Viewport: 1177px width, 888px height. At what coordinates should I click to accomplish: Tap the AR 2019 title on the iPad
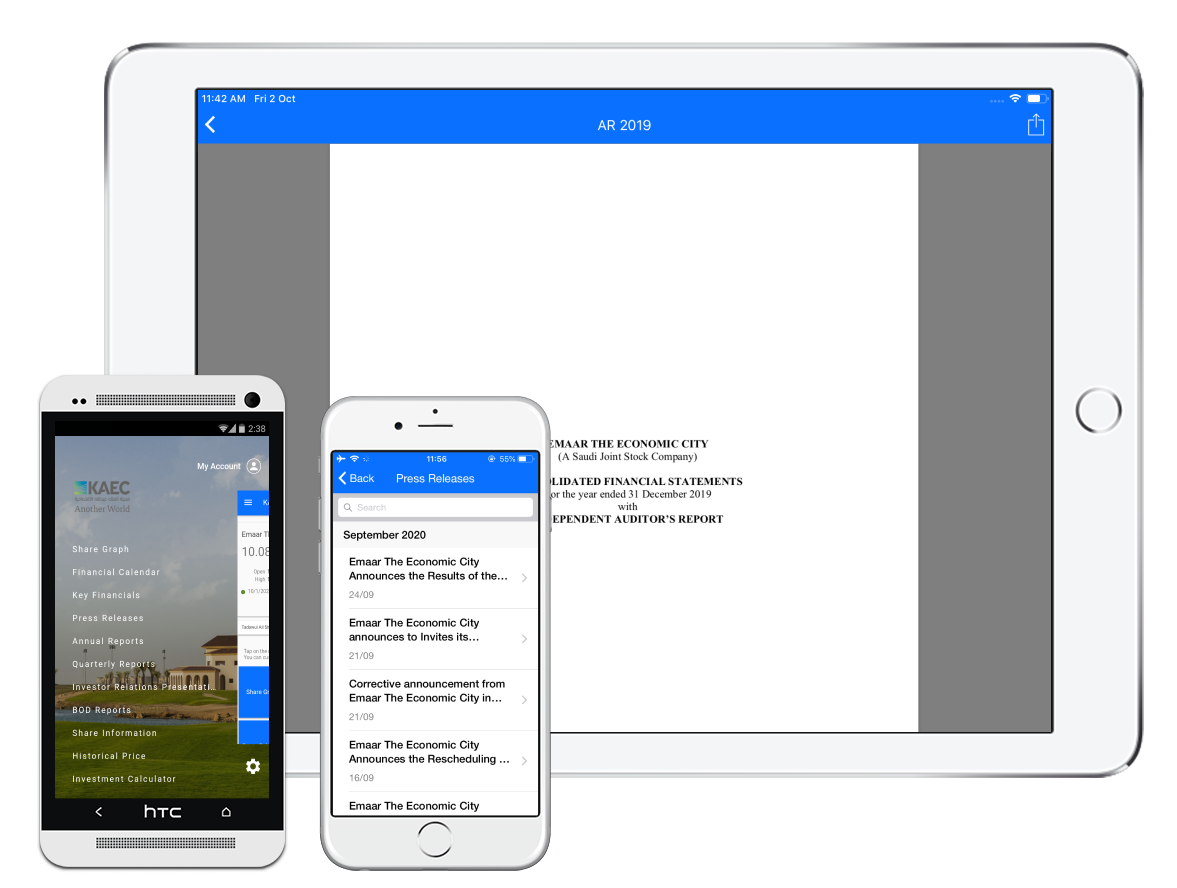pos(624,125)
